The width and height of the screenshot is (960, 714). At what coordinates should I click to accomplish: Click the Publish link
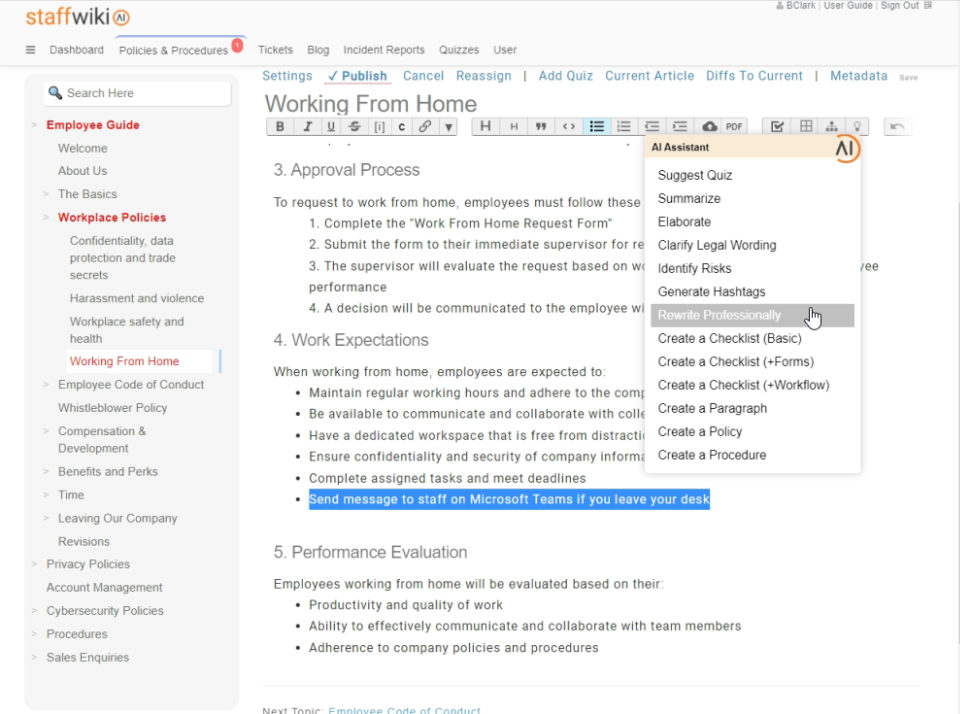357,76
